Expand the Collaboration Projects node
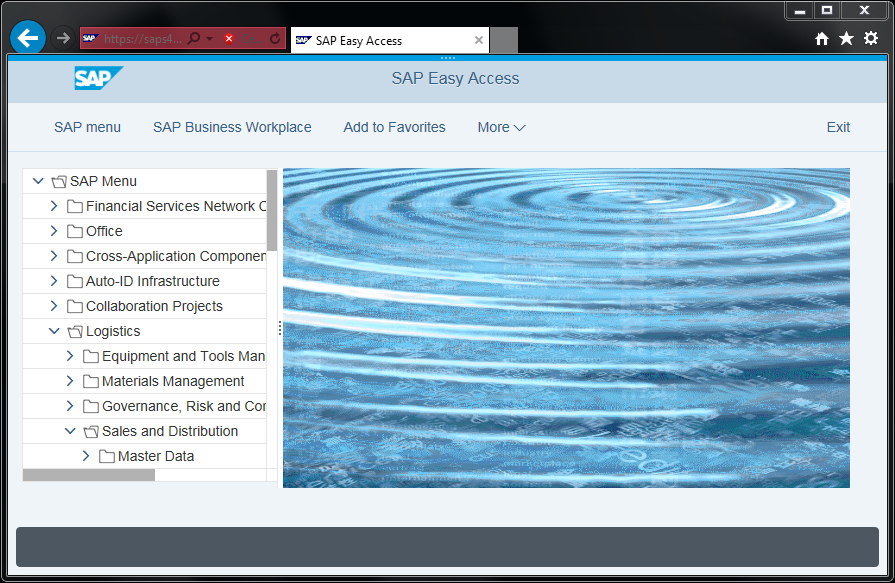Viewport: 895px width, 583px height. pyautogui.click(x=54, y=306)
